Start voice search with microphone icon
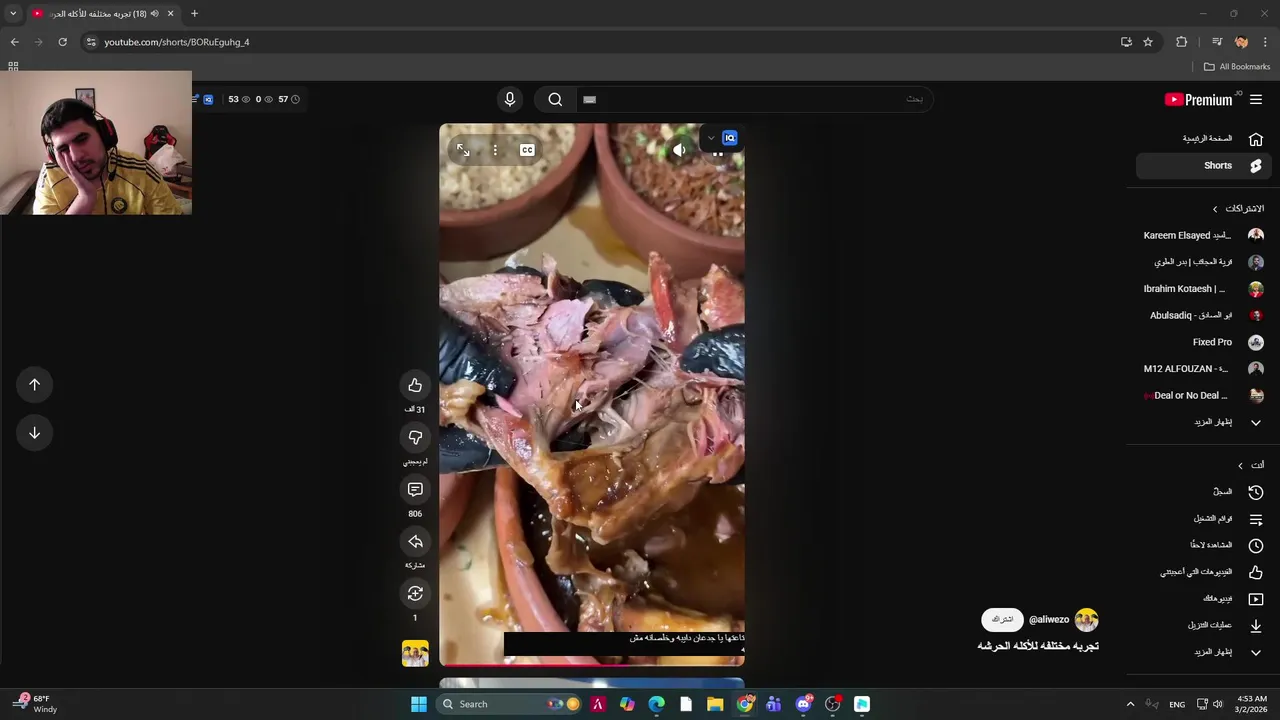Screen dimensions: 1280x720 tap(510, 99)
